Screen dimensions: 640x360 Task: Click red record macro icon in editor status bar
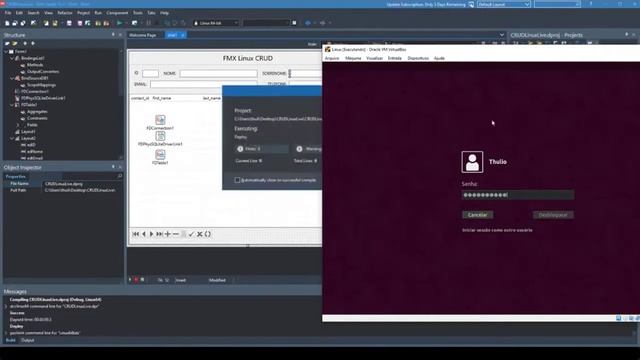point(136,280)
